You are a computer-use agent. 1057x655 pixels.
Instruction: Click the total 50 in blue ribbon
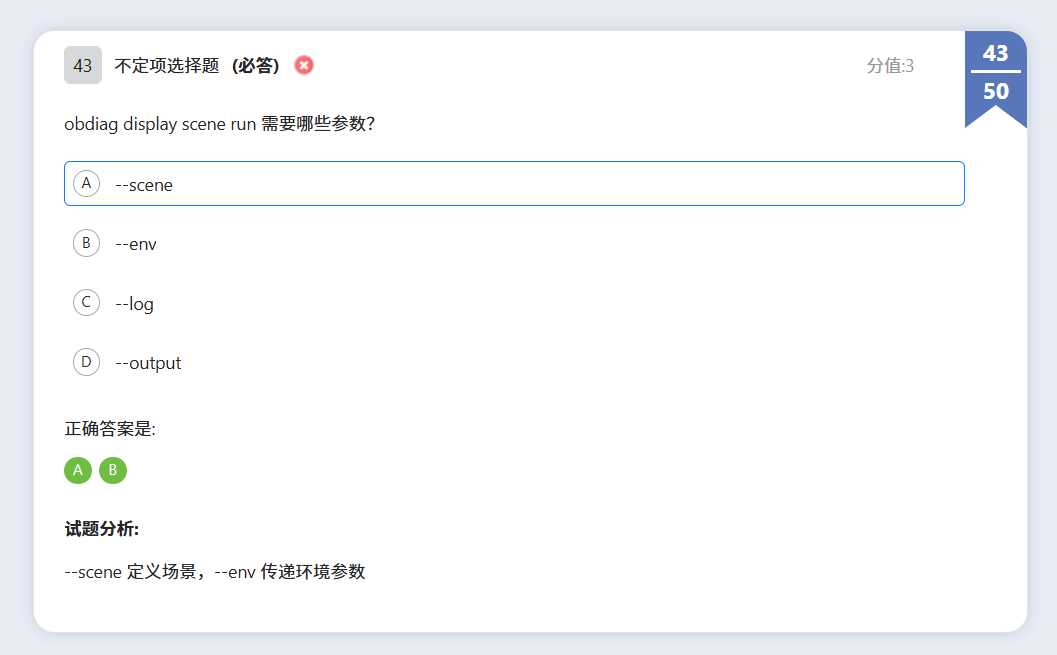[995, 91]
